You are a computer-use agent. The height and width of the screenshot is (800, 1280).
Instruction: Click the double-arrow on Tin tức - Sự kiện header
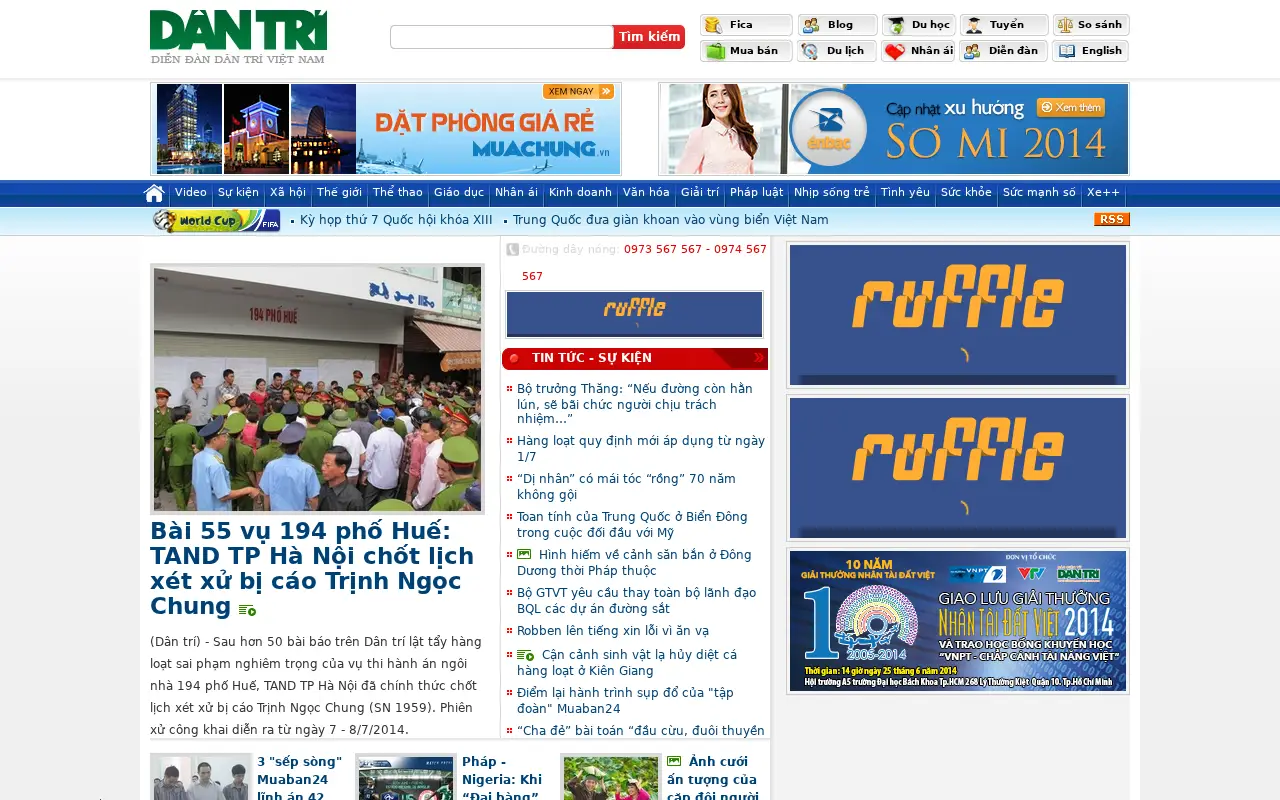759,357
